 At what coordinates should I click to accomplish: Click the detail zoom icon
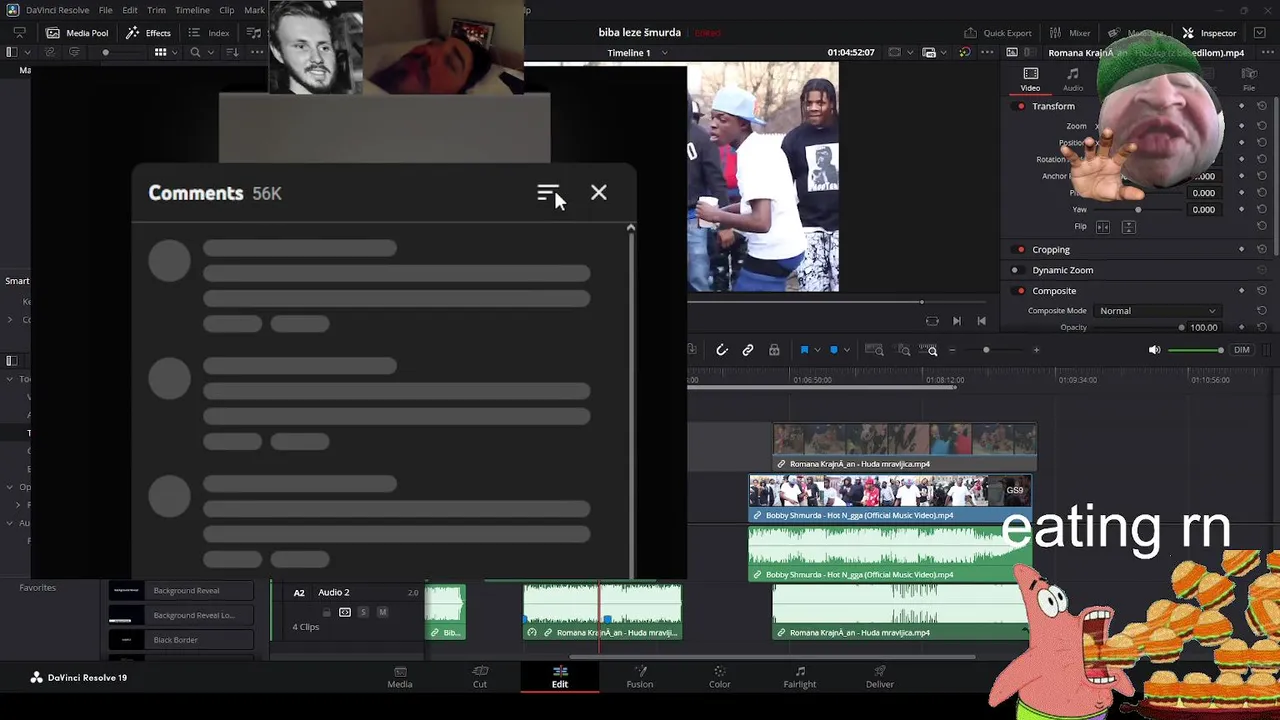(903, 350)
